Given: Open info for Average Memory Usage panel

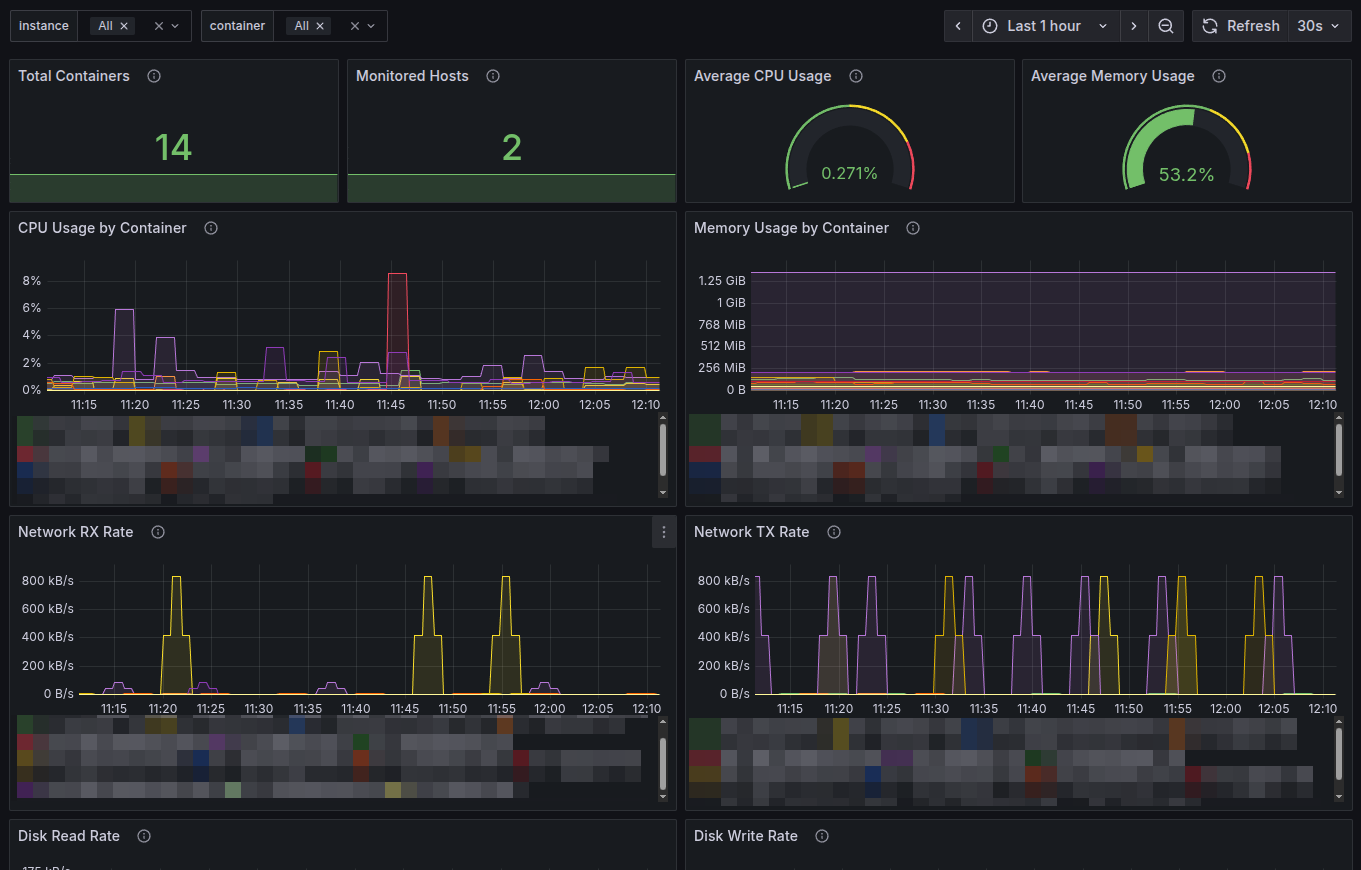Looking at the screenshot, I should tap(1219, 76).
